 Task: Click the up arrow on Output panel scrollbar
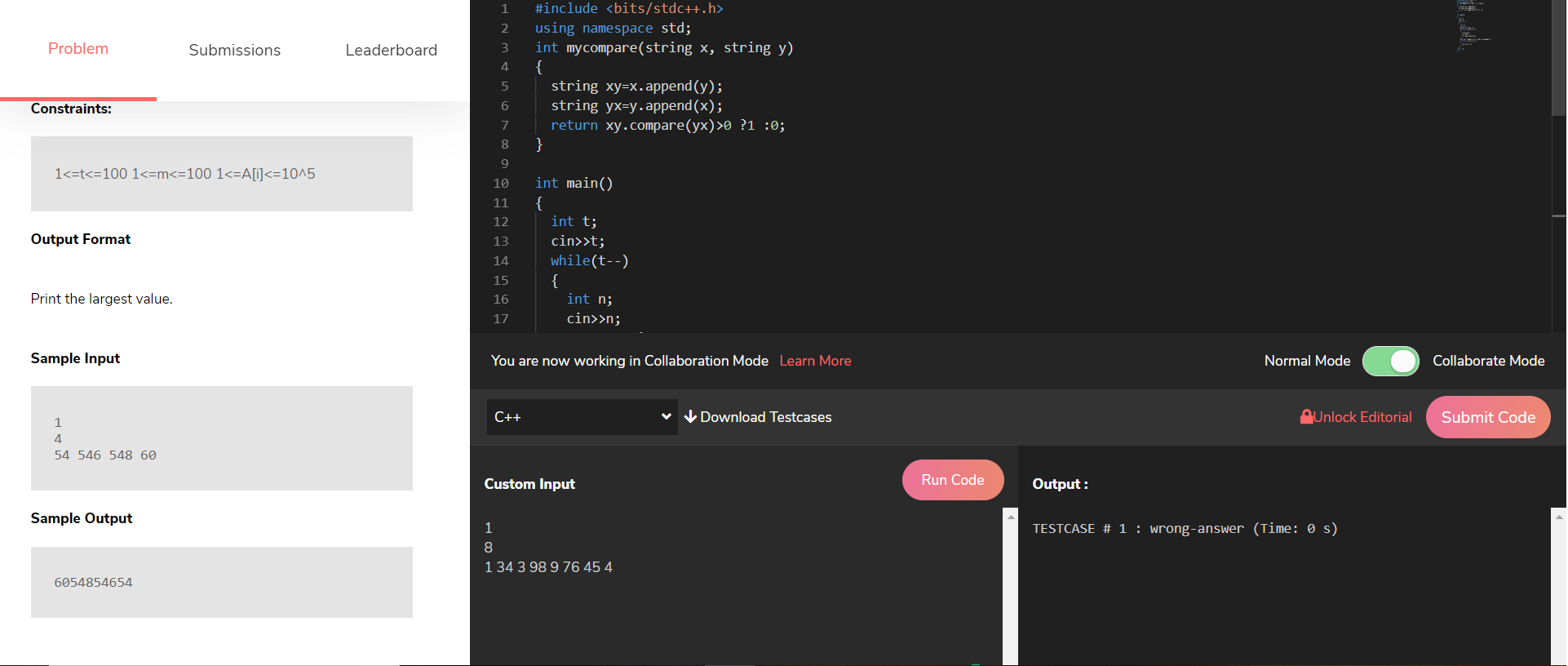coord(1559,517)
